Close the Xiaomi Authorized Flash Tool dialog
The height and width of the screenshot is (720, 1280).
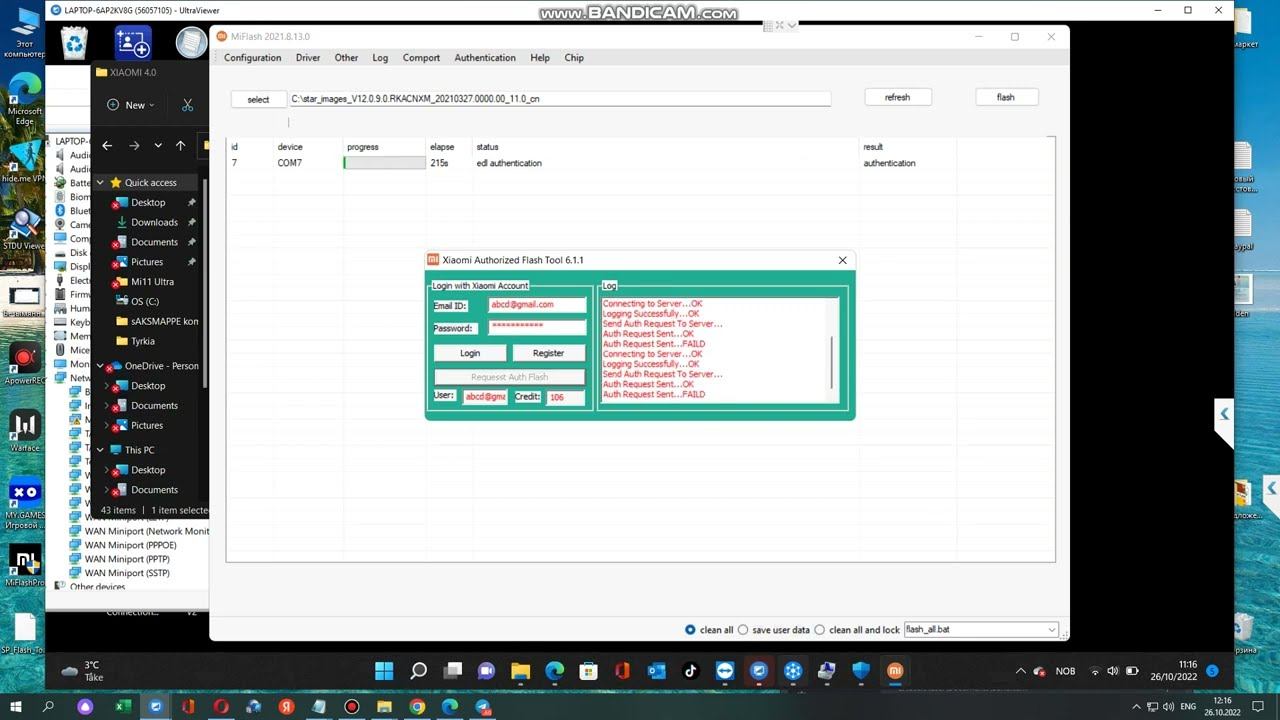point(842,260)
